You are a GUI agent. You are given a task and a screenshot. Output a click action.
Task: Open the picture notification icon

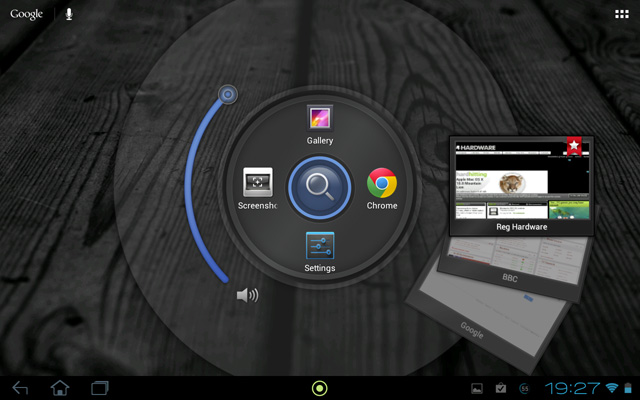coord(477,389)
